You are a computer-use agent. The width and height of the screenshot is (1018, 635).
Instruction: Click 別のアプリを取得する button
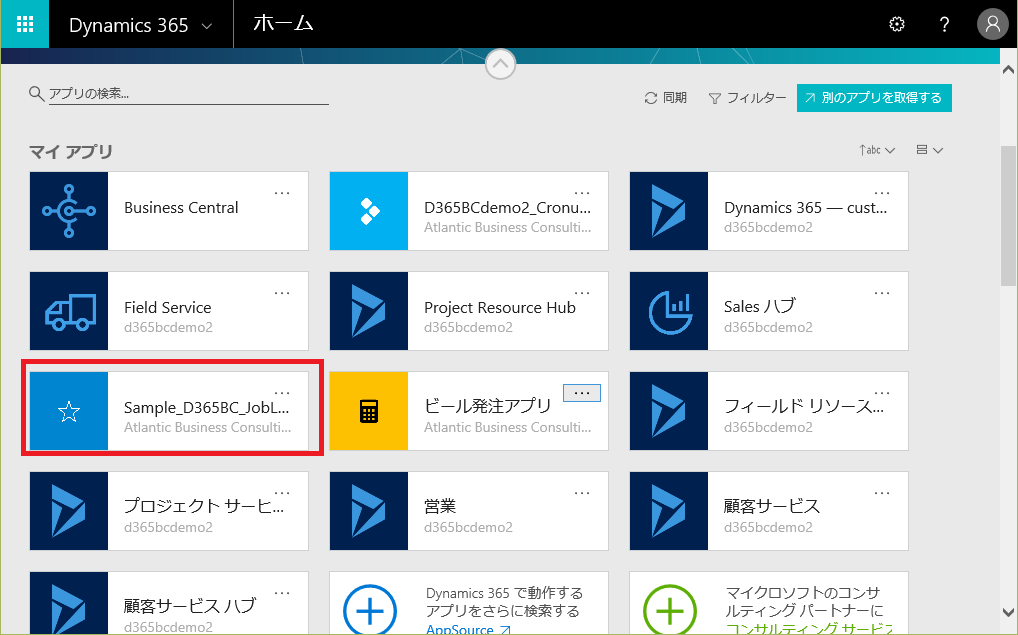(x=875, y=97)
